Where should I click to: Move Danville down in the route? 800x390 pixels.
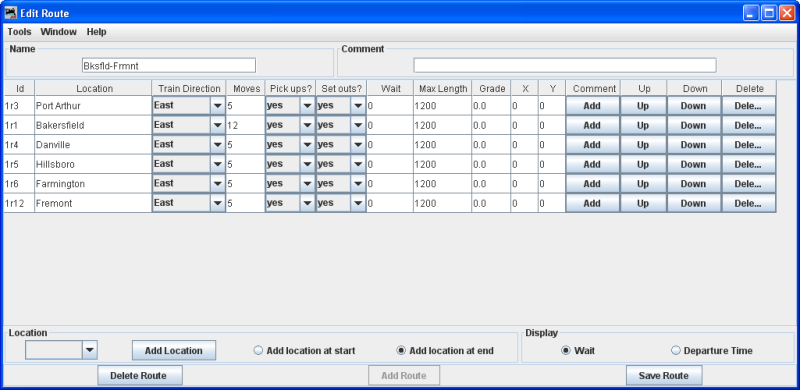[x=693, y=144]
